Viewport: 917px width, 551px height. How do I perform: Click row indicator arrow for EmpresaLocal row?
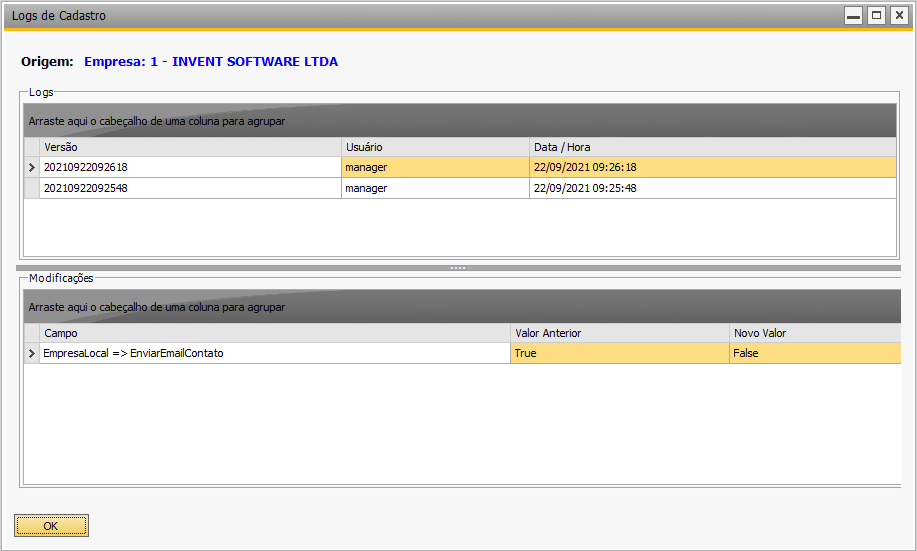[32, 353]
